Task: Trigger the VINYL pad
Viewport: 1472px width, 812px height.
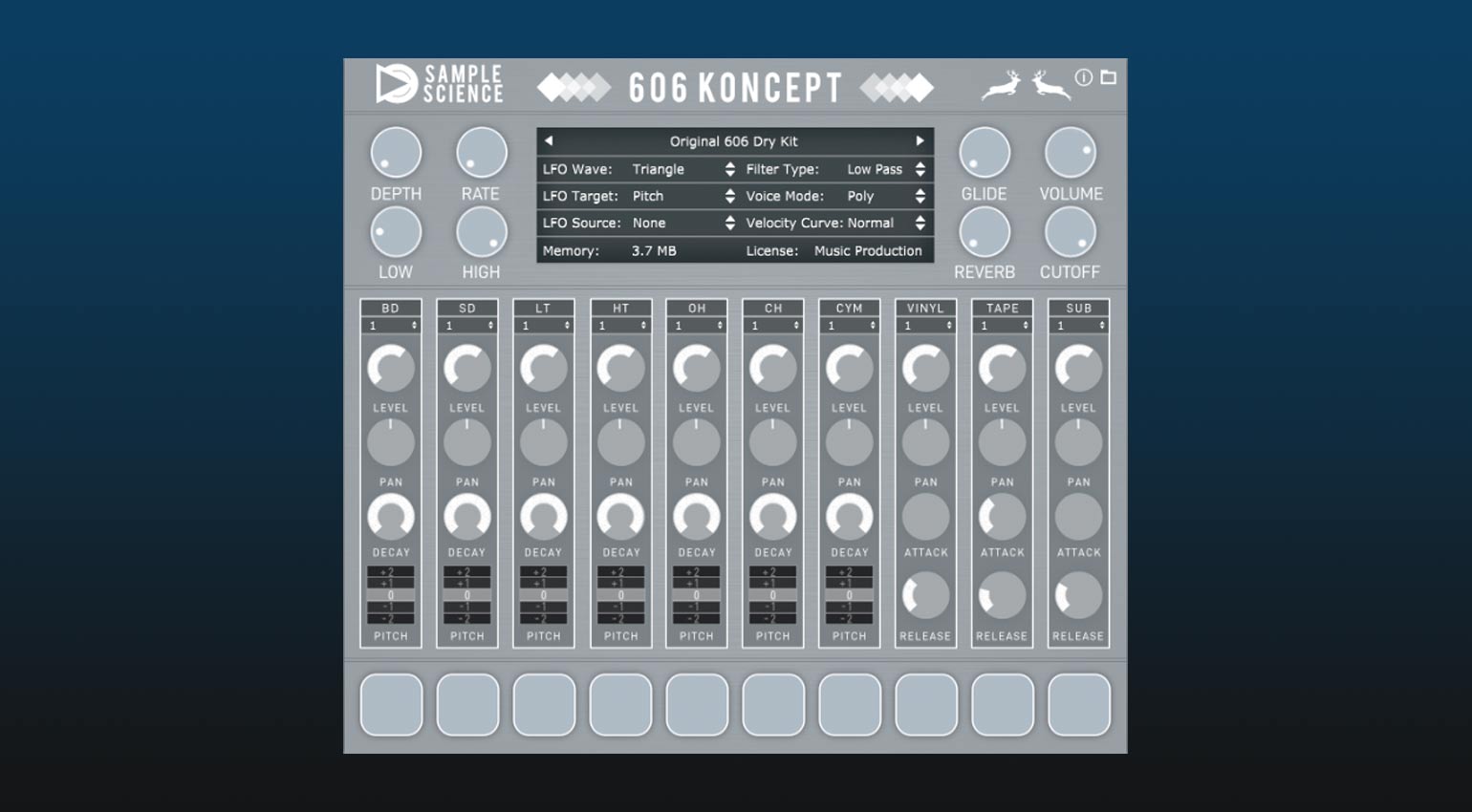Action: tap(926, 705)
